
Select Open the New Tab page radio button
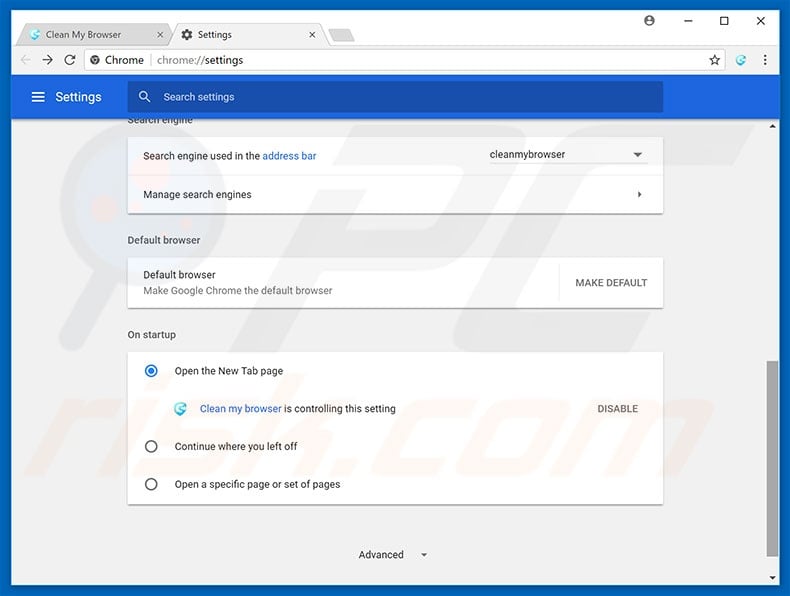151,371
